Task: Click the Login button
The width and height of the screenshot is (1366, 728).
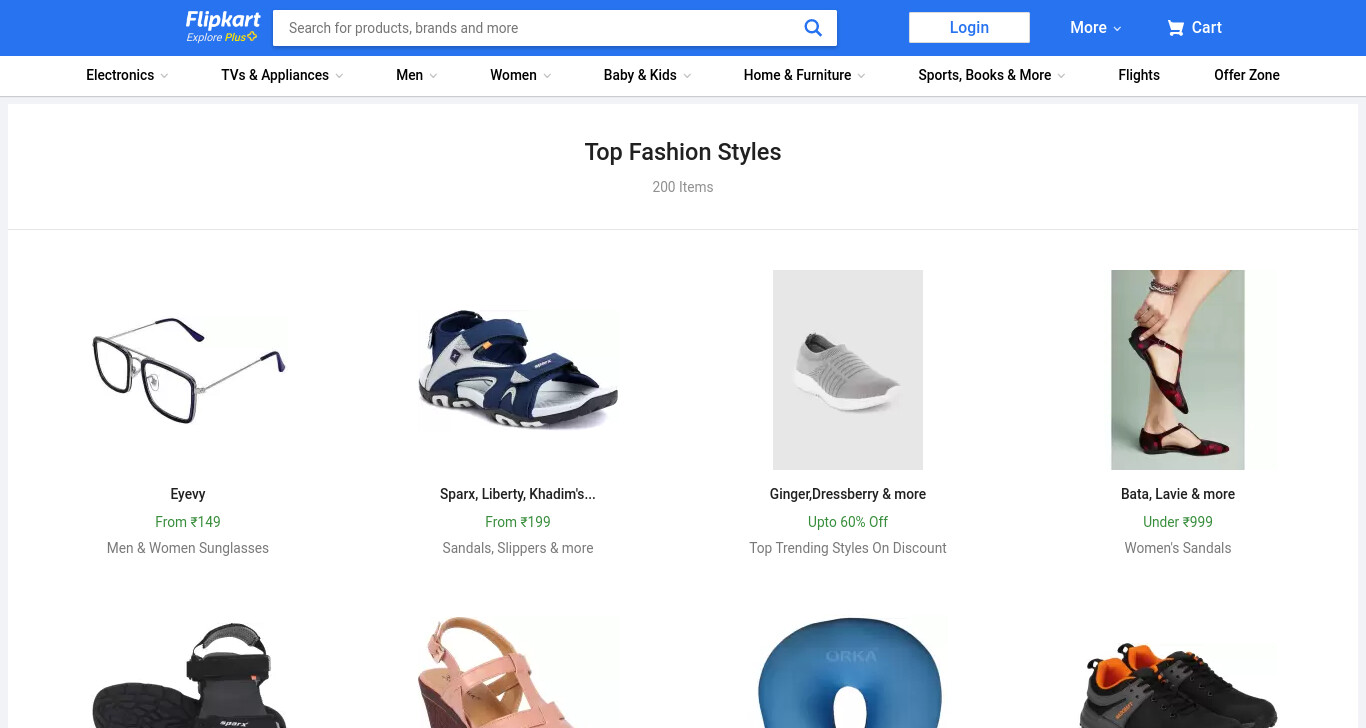Action: [969, 28]
